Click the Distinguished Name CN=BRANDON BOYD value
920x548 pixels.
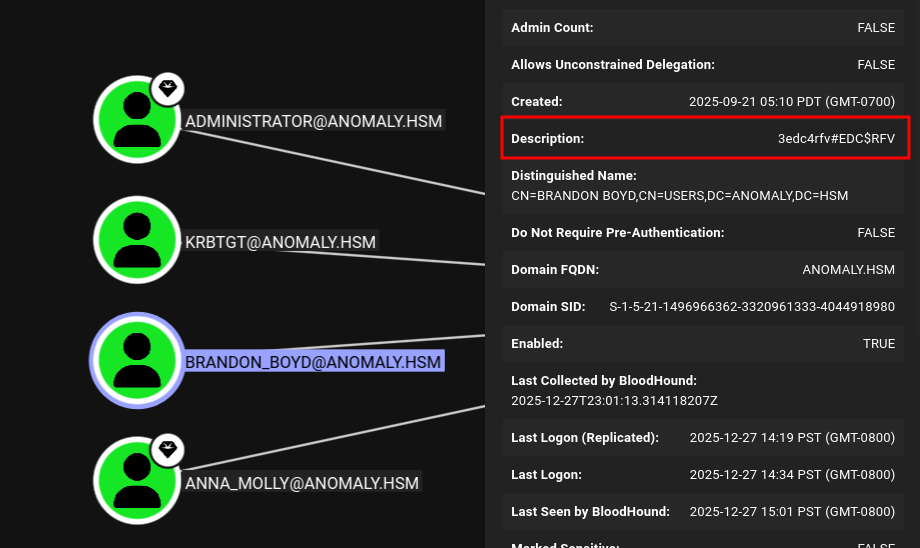(679, 195)
